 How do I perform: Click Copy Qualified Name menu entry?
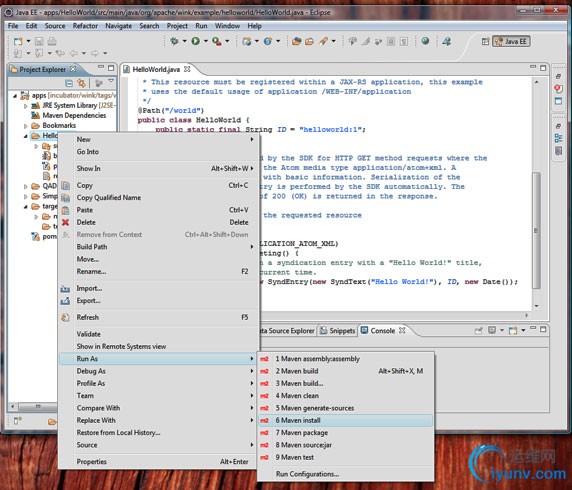click(158, 198)
